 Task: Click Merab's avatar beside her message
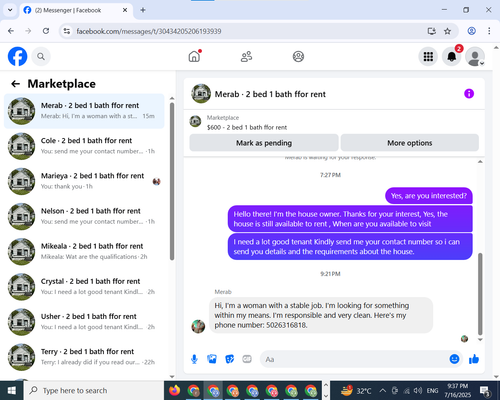pos(198,326)
